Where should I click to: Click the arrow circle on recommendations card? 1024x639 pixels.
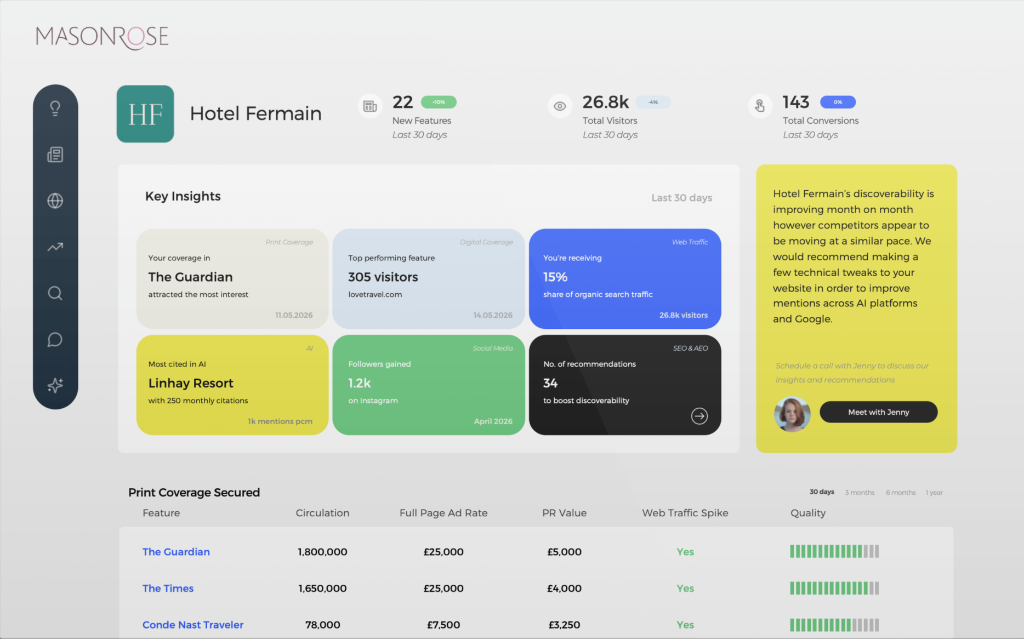[699, 416]
